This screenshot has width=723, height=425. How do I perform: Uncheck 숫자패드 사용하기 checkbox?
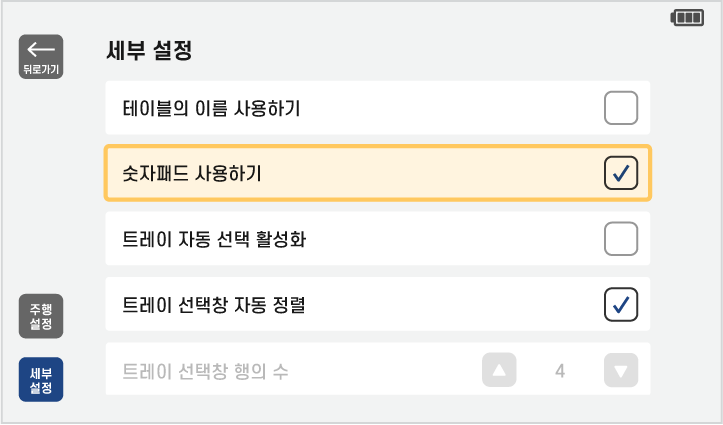[621, 173]
